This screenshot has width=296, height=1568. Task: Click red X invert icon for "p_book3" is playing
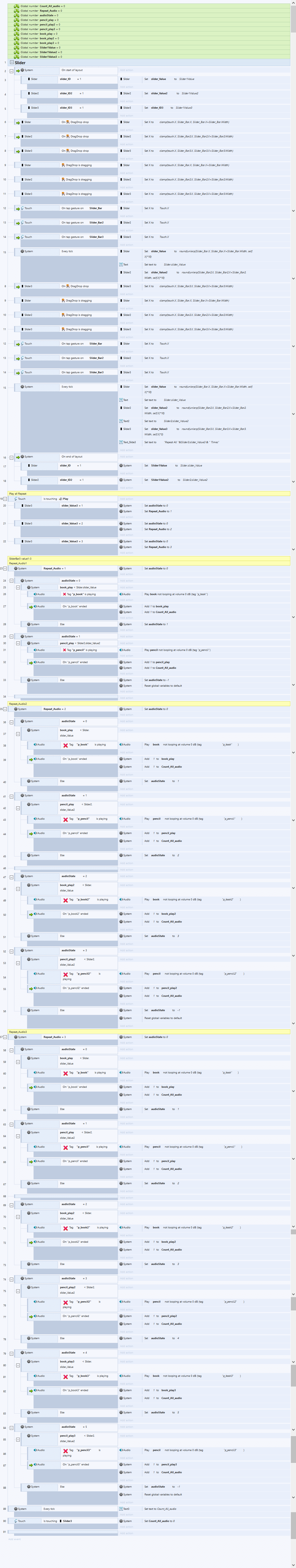tap(66, 1376)
